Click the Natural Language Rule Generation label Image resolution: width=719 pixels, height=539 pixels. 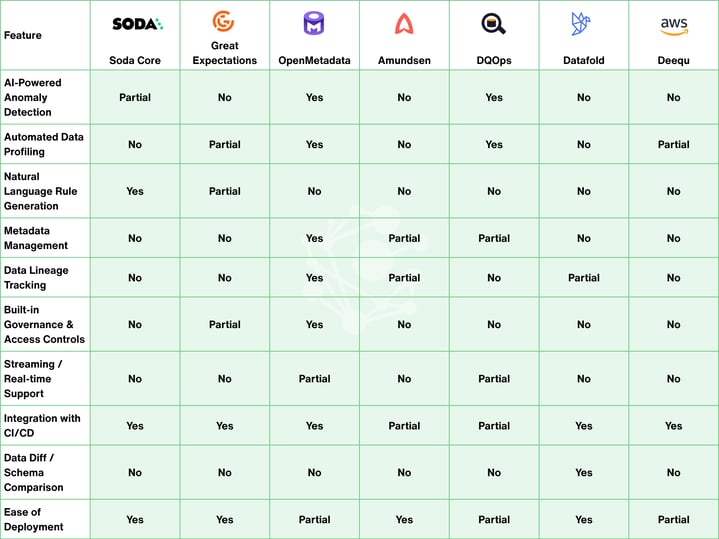[x=40, y=191]
